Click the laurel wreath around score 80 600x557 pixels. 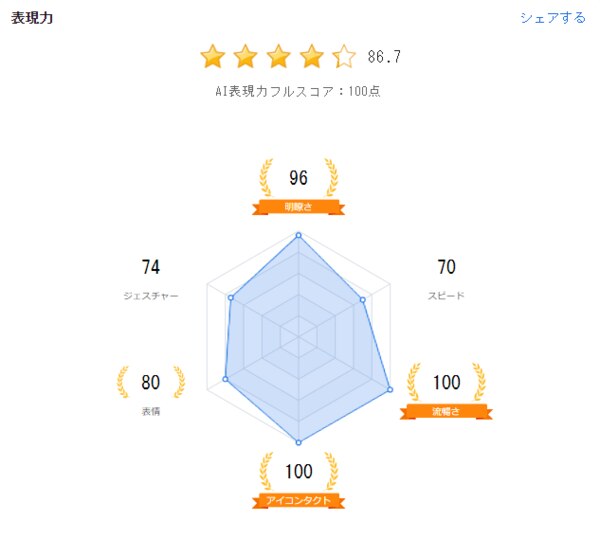click(151, 382)
